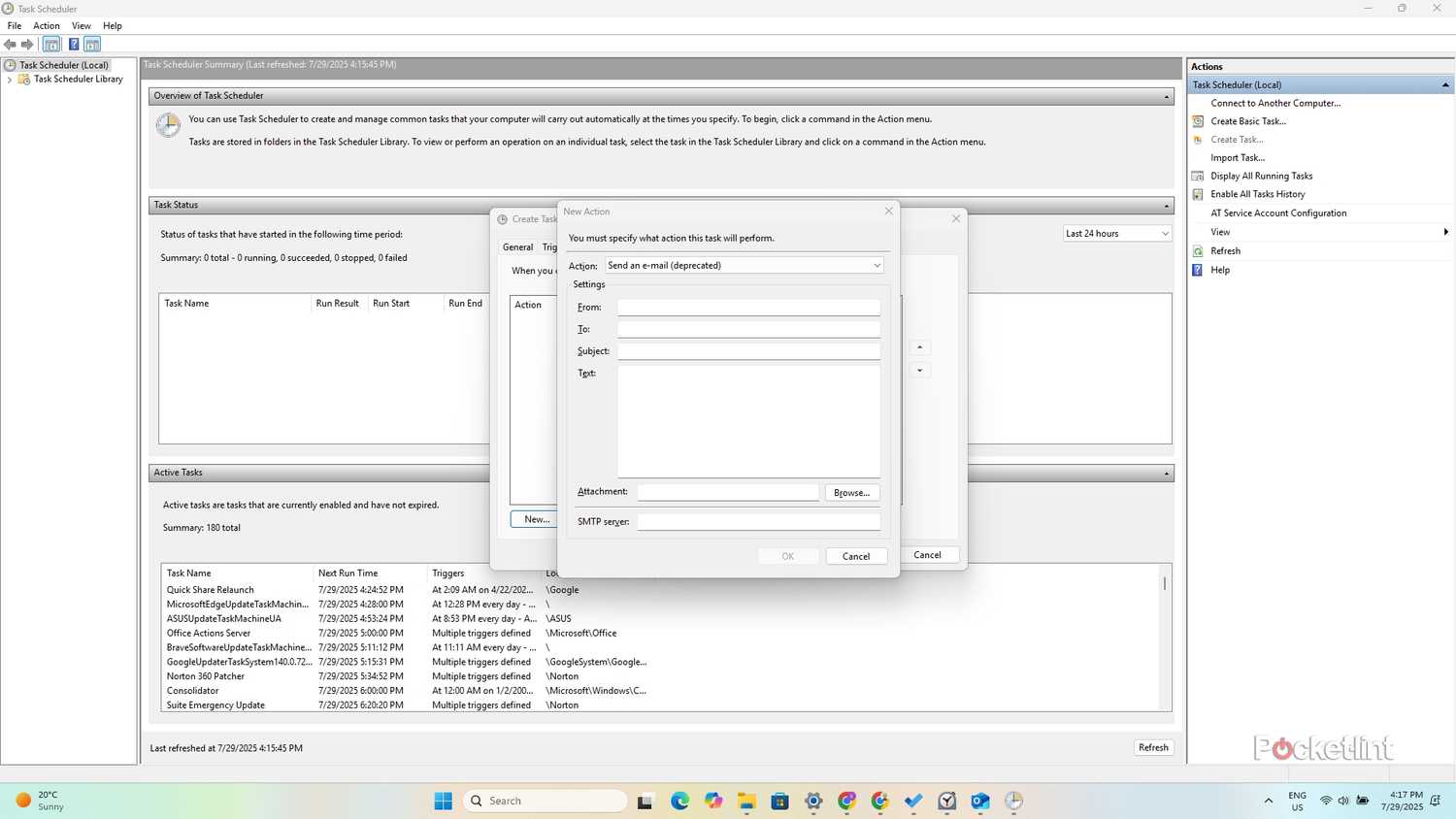Click inside the SMTP server field
This screenshot has height=819, width=1456.
pos(759,521)
